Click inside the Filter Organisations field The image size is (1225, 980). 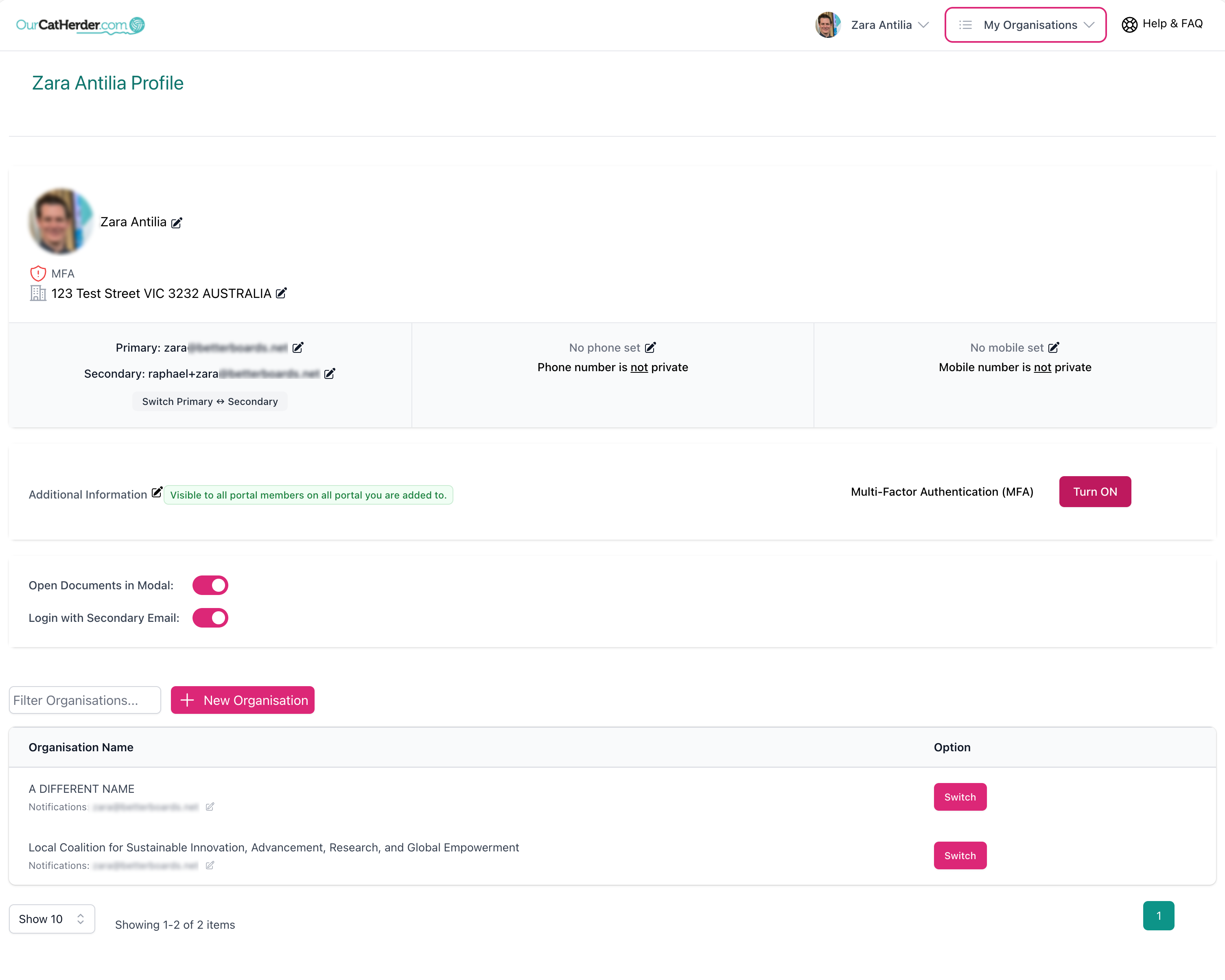click(84, 700)
